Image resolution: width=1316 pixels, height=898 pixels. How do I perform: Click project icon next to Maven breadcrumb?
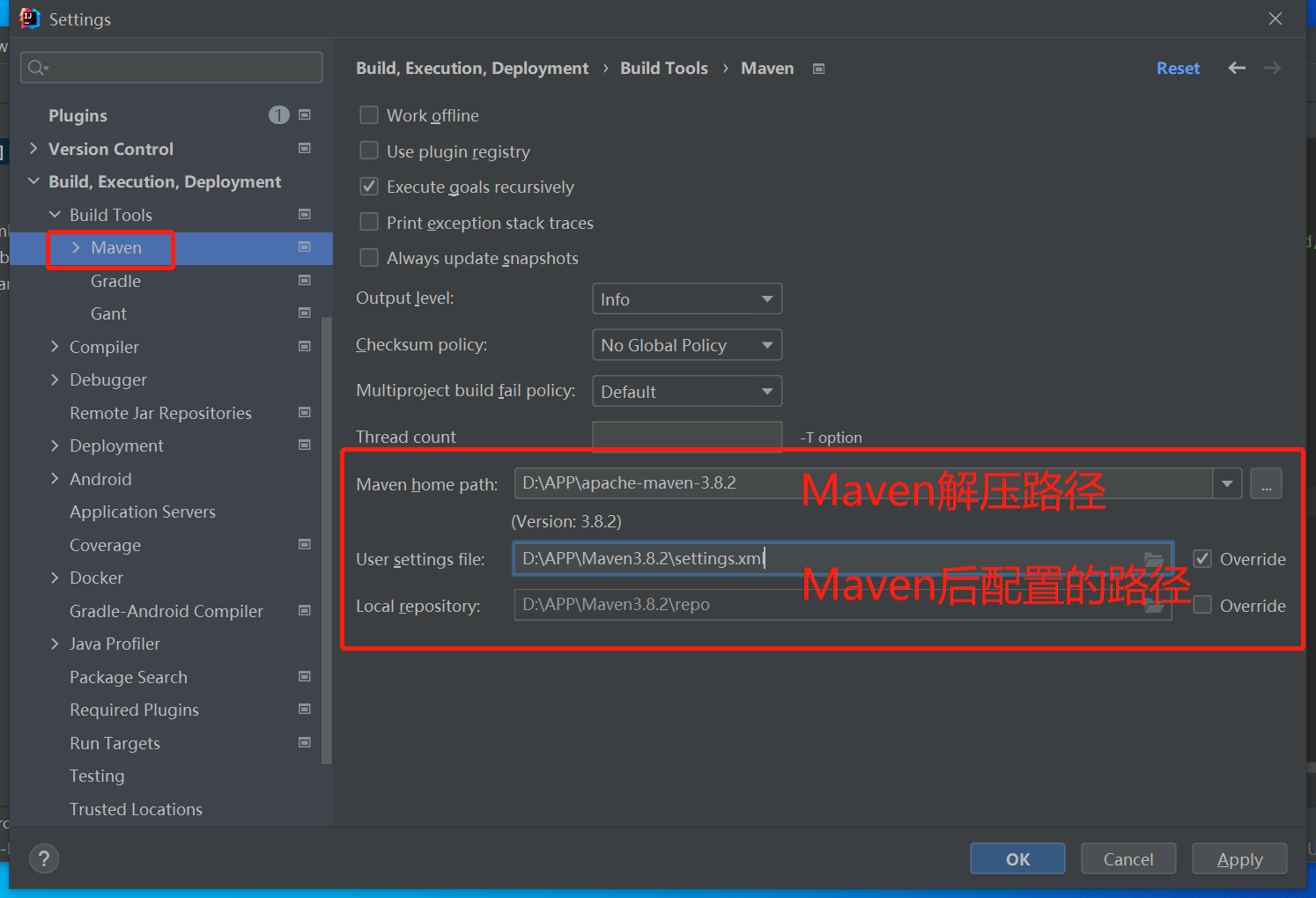[x=818, y=69]
